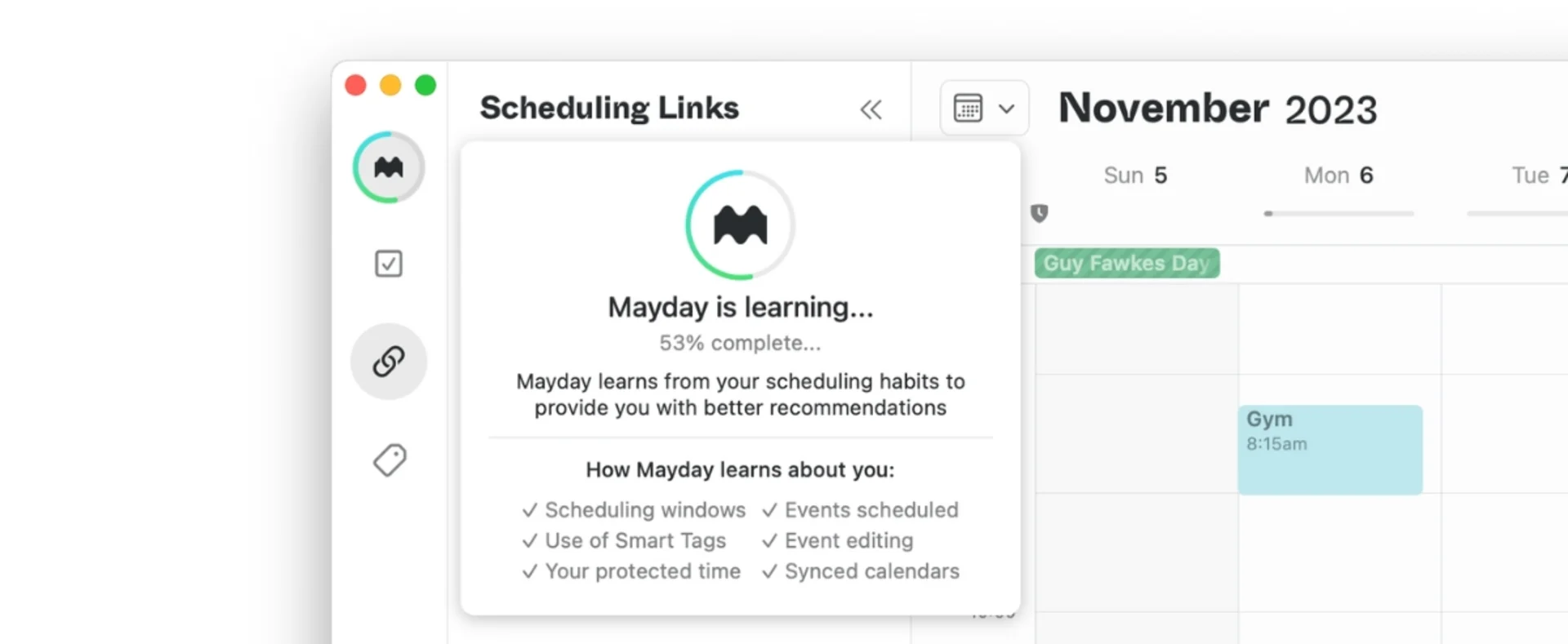Open the Mayday home icon in sidebar

[388, 167]
